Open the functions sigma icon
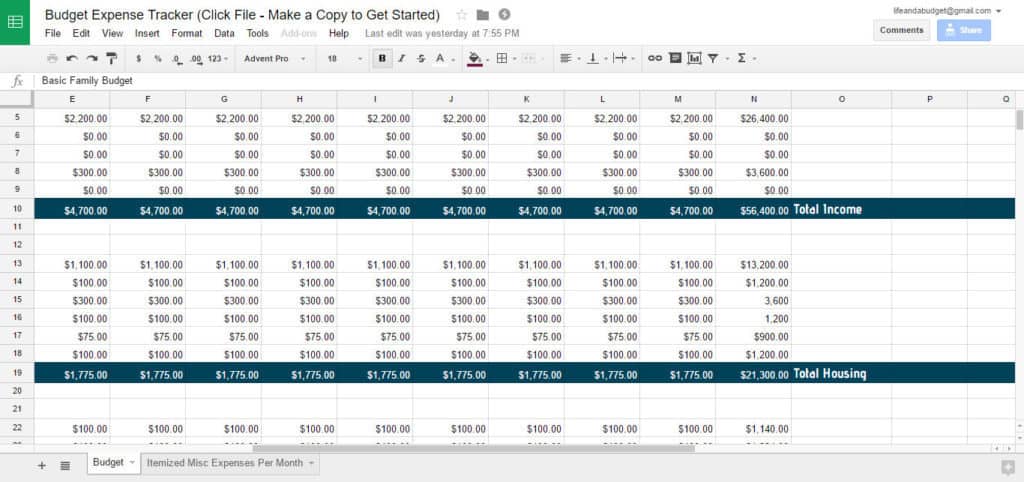Screen dimensions: 1024x482 point(741,59)
